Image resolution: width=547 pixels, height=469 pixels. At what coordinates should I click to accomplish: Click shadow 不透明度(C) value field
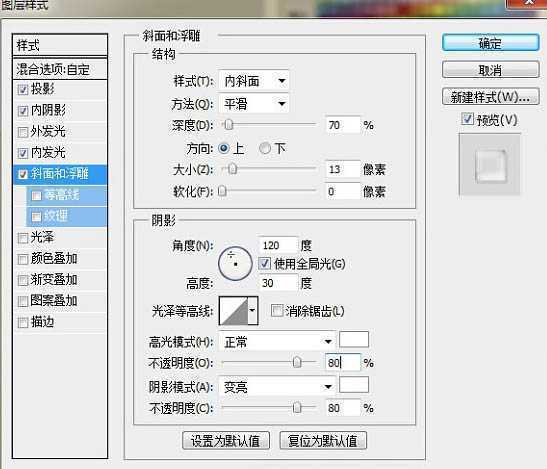tap(342, 408)
